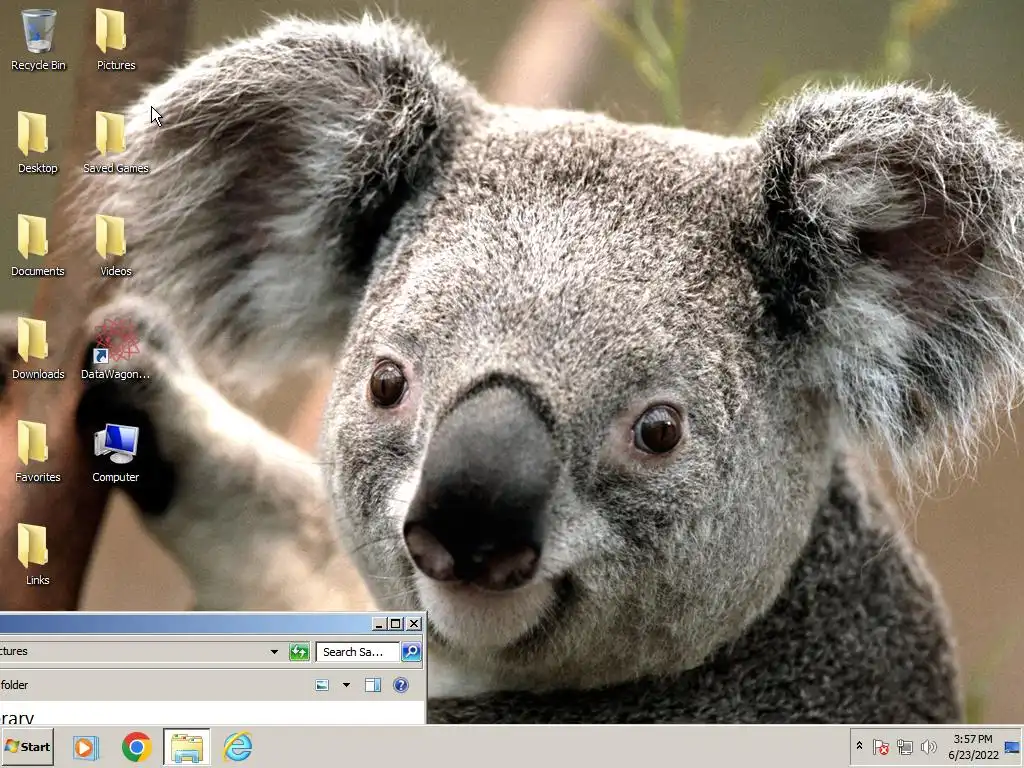Click the Windows Explorer taskbar button
The width and height of the screenshot is (1024, 768).
click(x=187, y=747)
